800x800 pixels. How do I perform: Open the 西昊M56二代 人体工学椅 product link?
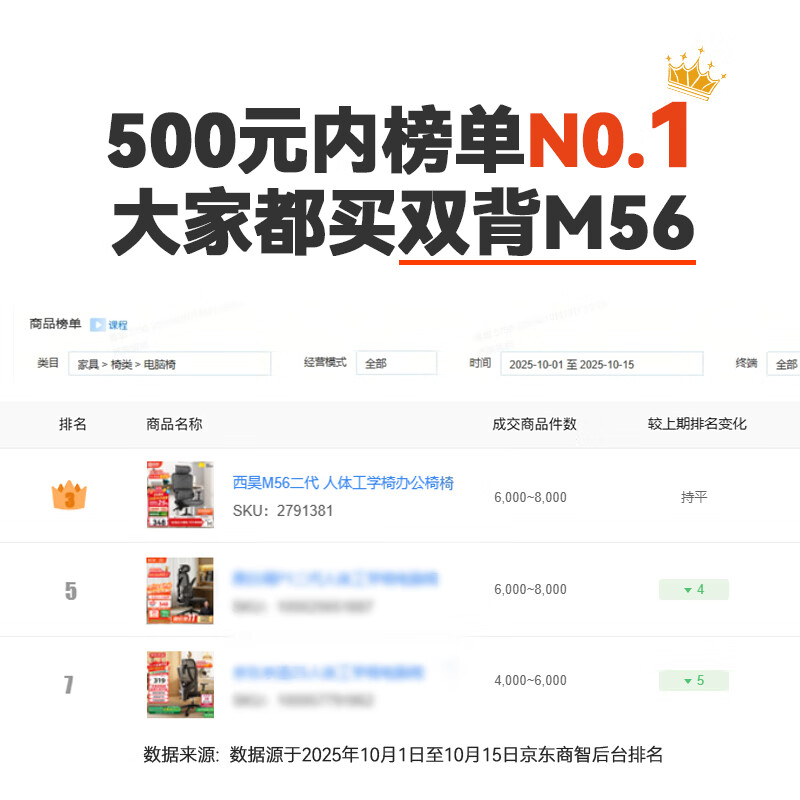(343, 483)
